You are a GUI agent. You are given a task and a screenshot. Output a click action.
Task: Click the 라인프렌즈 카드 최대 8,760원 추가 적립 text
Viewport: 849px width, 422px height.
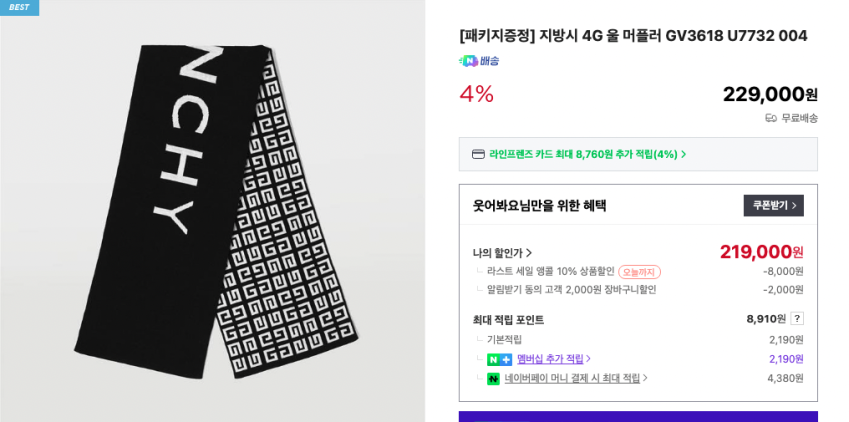(x=583, y=154)
